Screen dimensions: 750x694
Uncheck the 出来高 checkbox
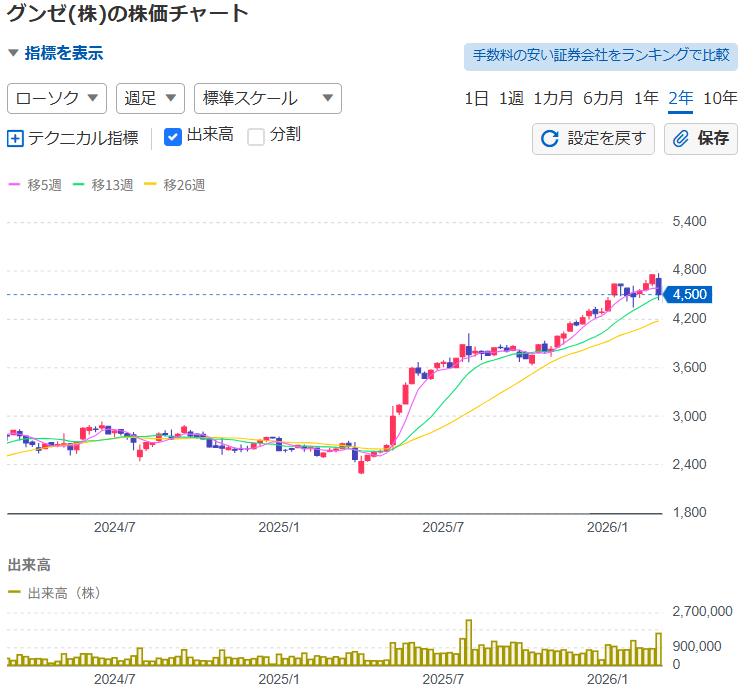[172, 137]
